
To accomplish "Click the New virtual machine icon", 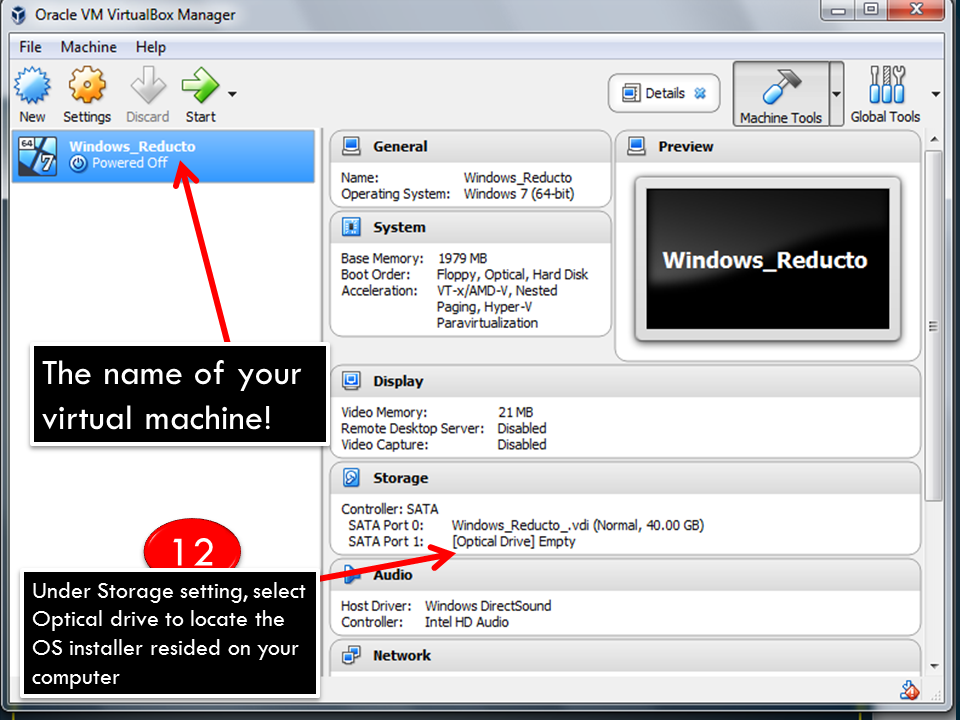I will [32, 85].
